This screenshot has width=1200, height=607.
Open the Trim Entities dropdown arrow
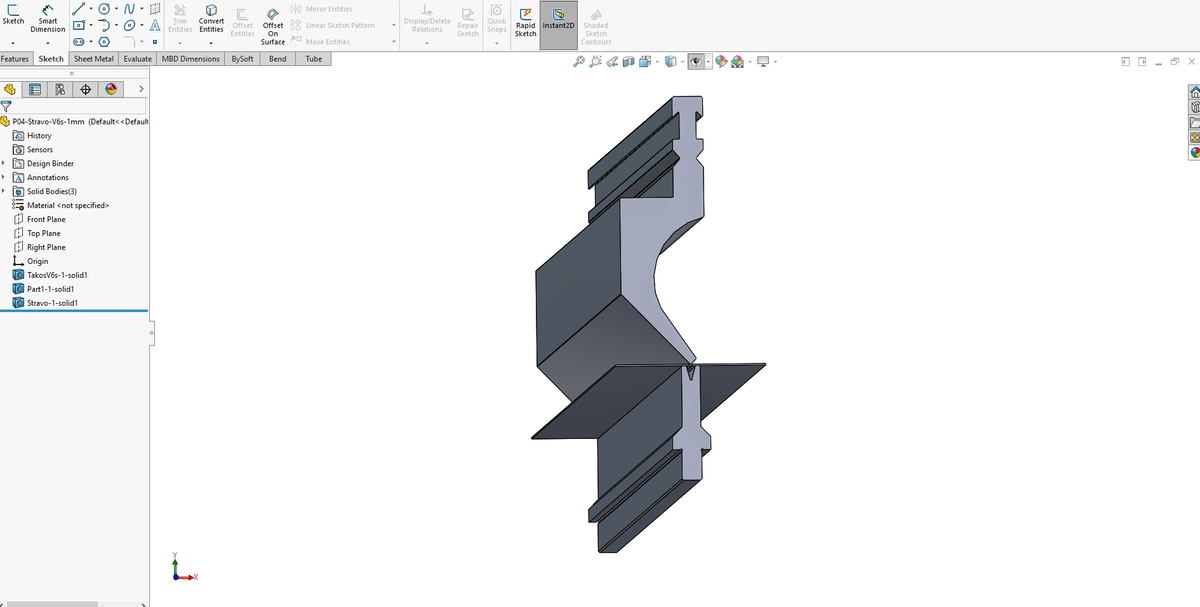click(180, 43)
